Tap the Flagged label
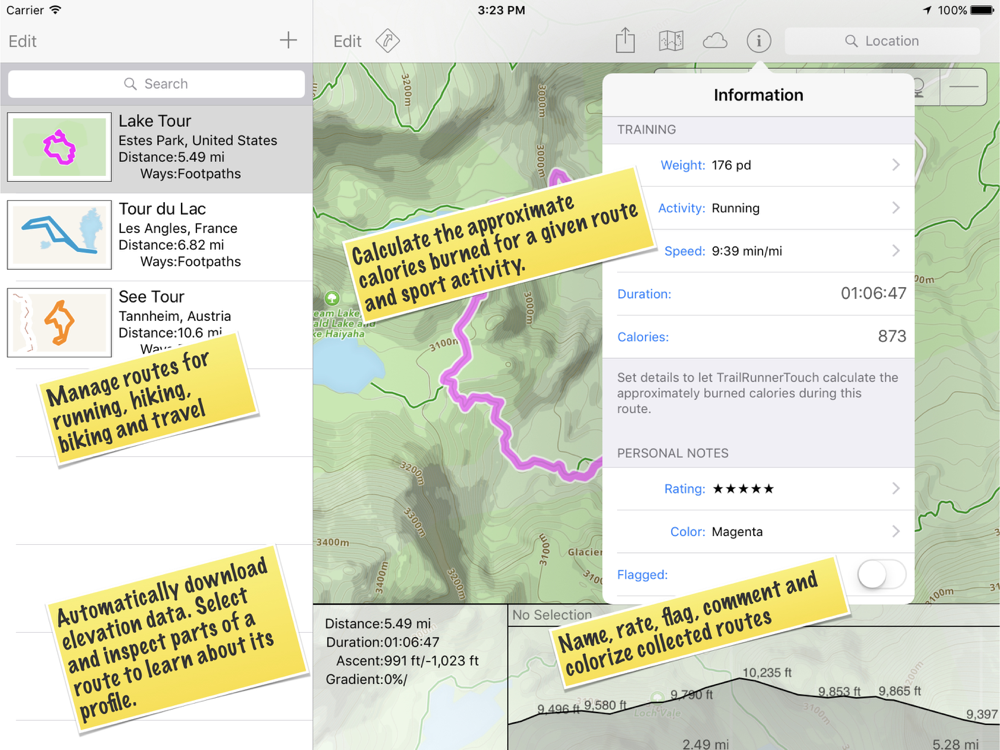 point(642,575)
